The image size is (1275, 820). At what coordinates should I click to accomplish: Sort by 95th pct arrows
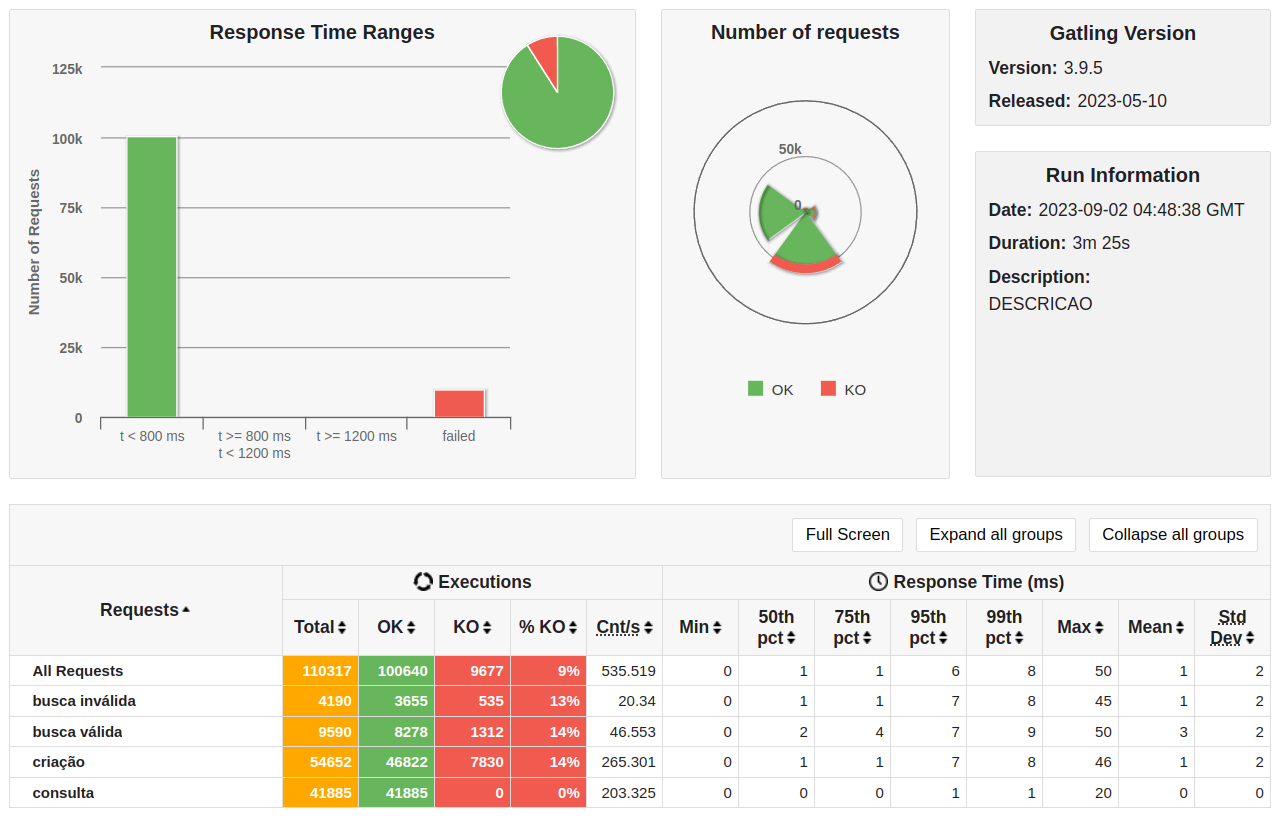943,638
